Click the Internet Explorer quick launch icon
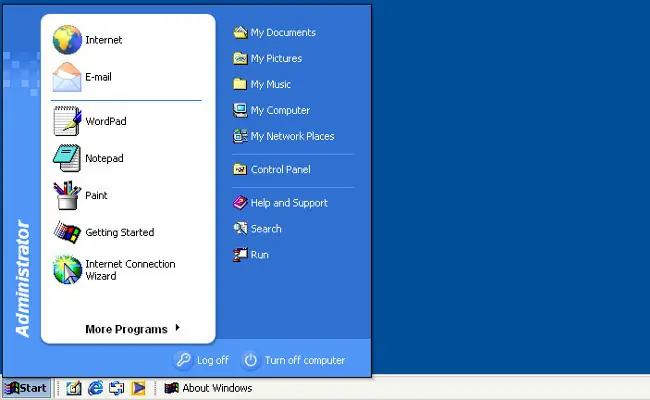Screen dimensions: 650x400 coord(96,388)
